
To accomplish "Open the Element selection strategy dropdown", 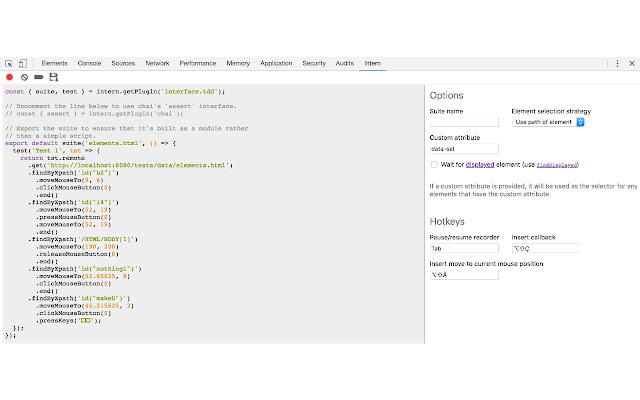I will 548,122.
